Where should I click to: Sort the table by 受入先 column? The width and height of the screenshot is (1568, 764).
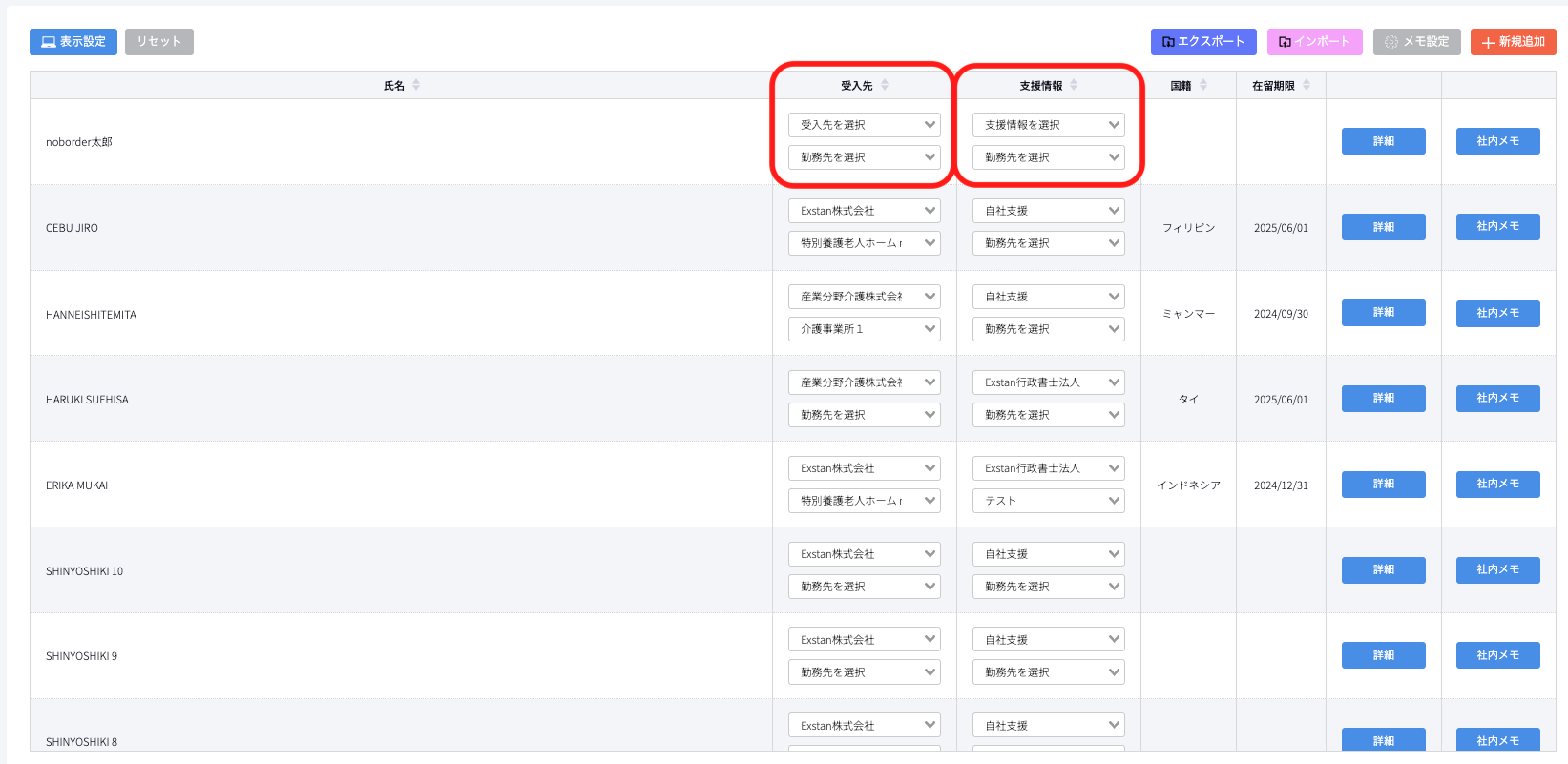[885, 85]
